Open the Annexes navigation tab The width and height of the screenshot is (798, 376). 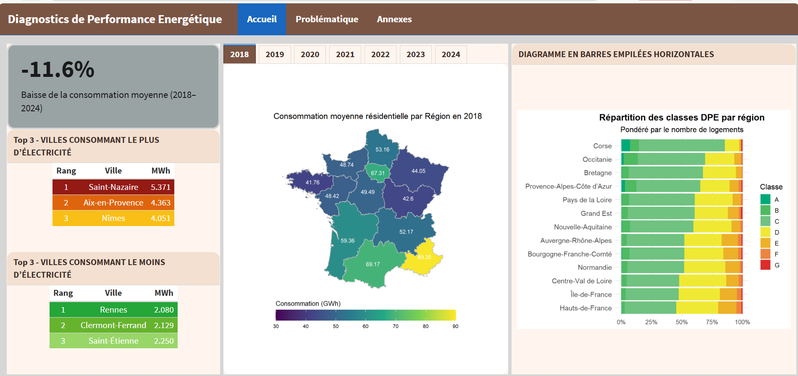tap(394, 19)
